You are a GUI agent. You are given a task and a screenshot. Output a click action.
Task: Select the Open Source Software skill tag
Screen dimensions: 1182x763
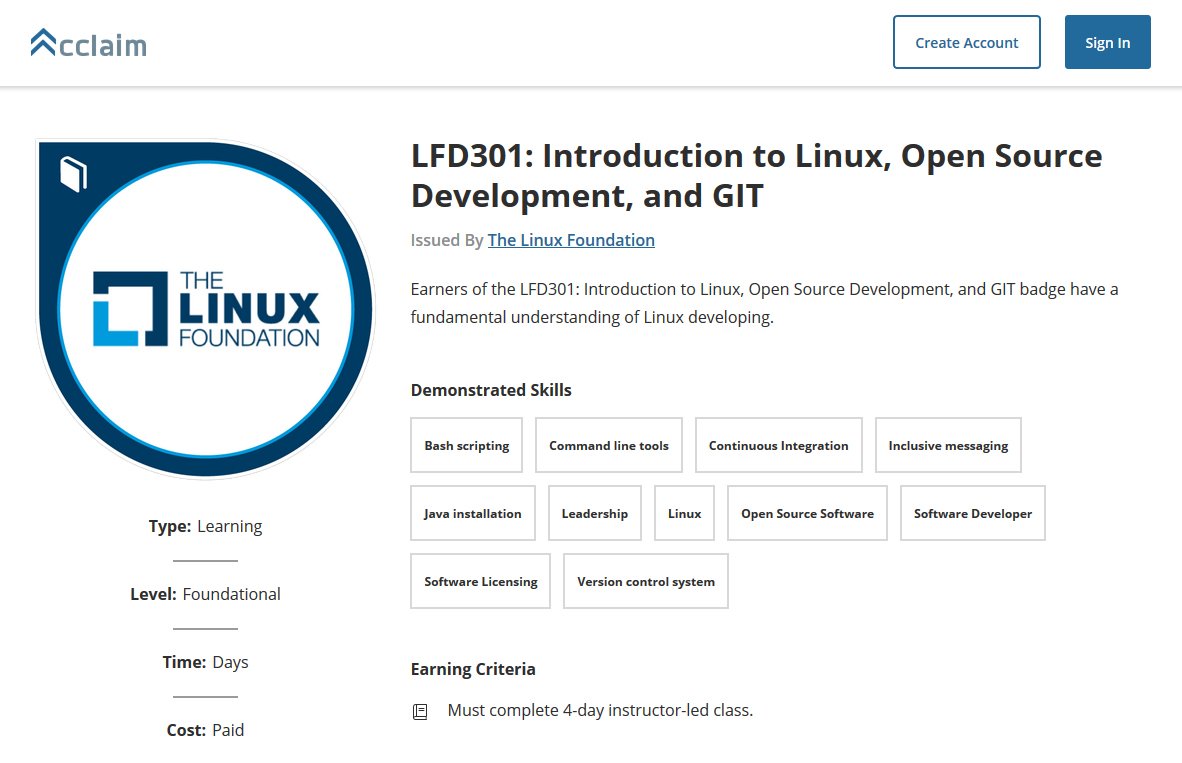(807, 513)
